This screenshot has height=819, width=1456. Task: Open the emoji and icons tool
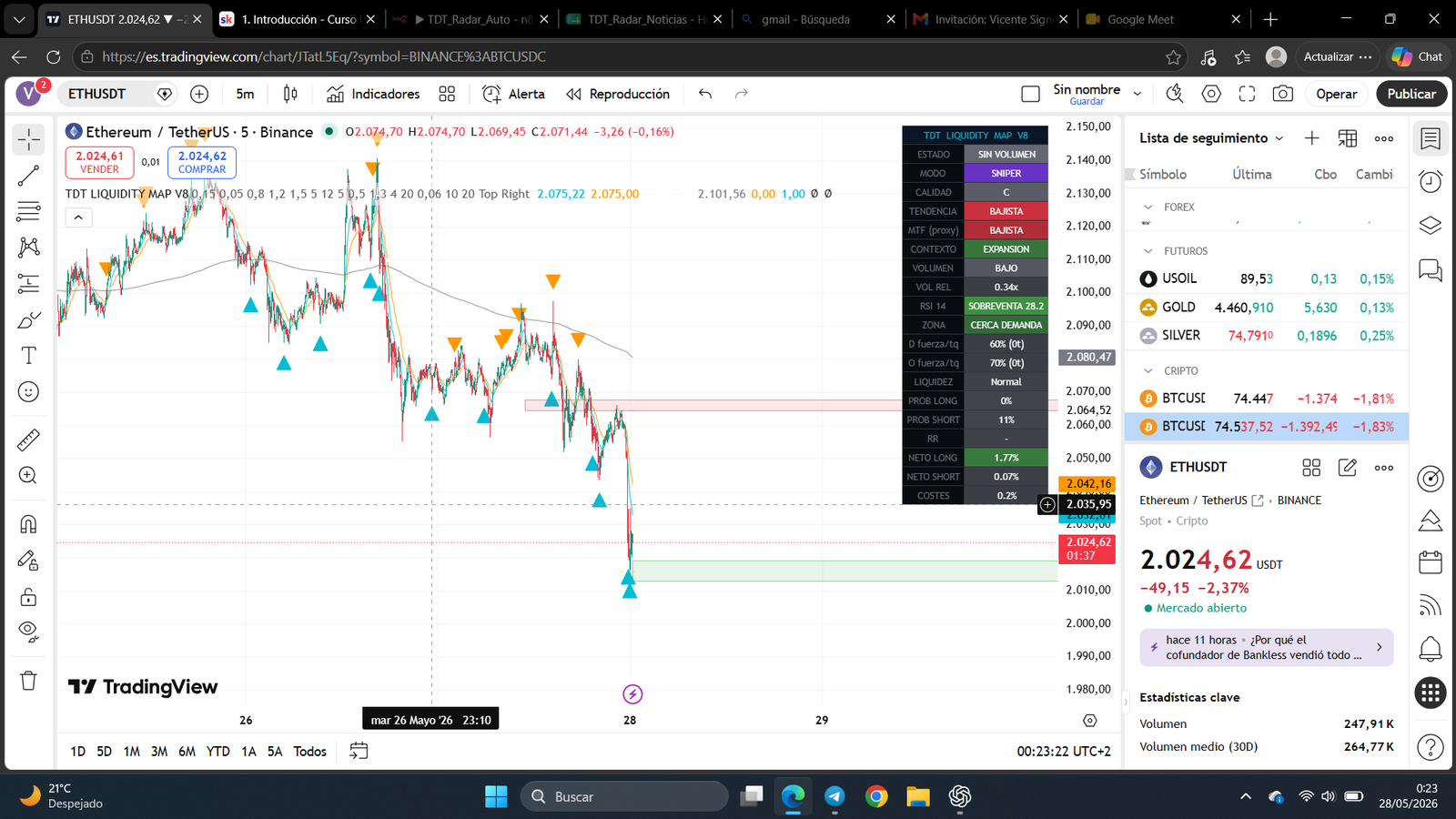point(29,392)
